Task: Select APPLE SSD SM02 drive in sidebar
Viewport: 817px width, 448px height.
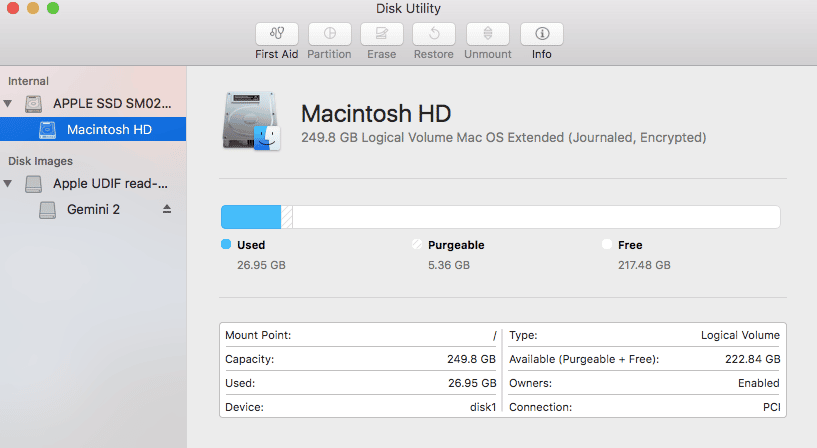Action: pos(93,103)
